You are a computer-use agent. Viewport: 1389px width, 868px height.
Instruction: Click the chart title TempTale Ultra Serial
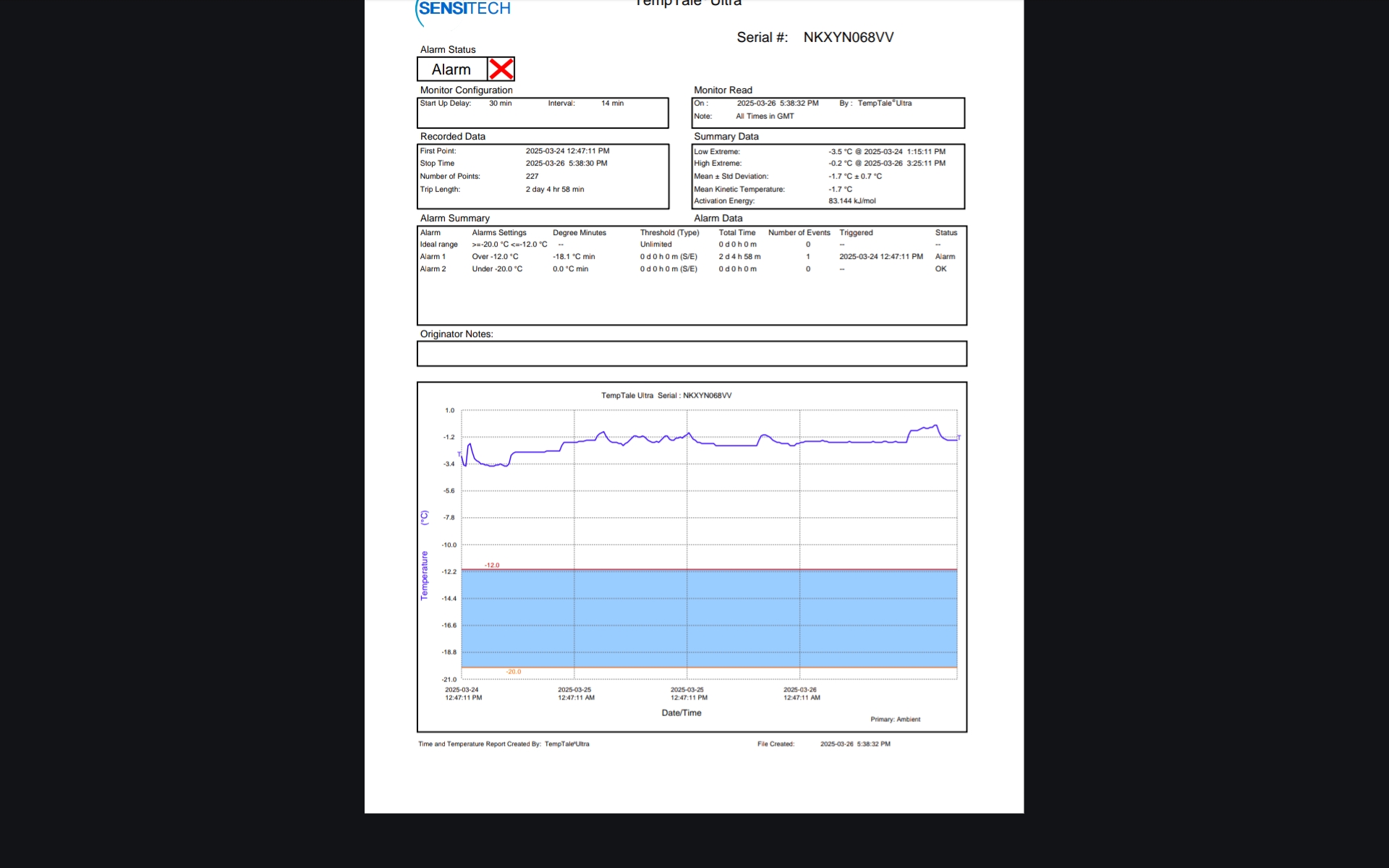(666, 396)
